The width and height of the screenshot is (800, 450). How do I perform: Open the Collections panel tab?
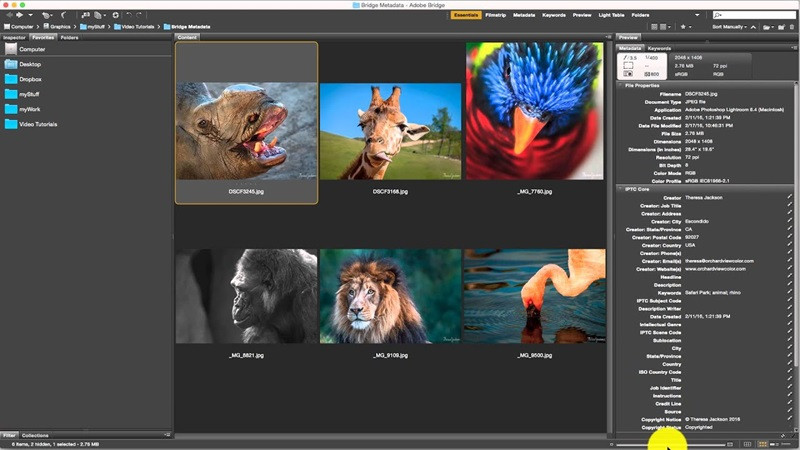pos(35,435)
